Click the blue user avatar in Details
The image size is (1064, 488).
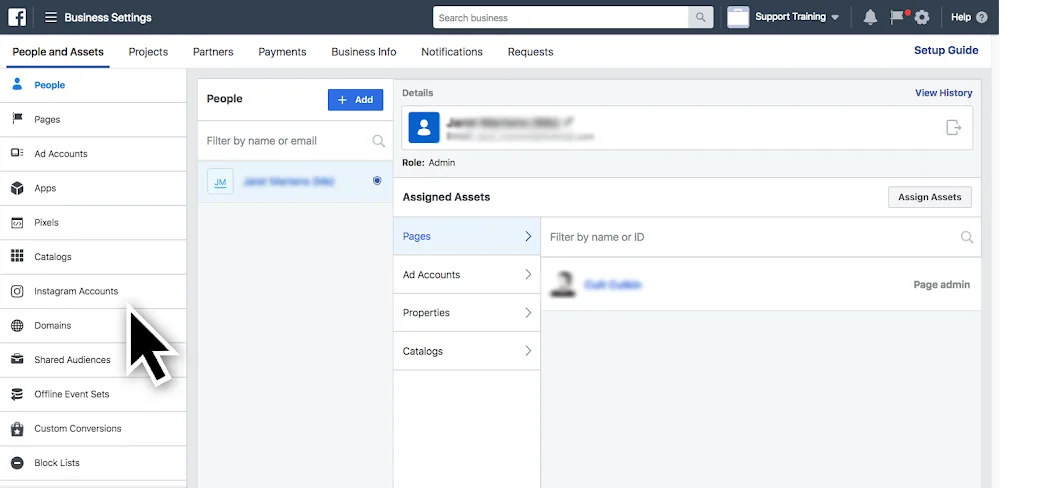[424, 128]
